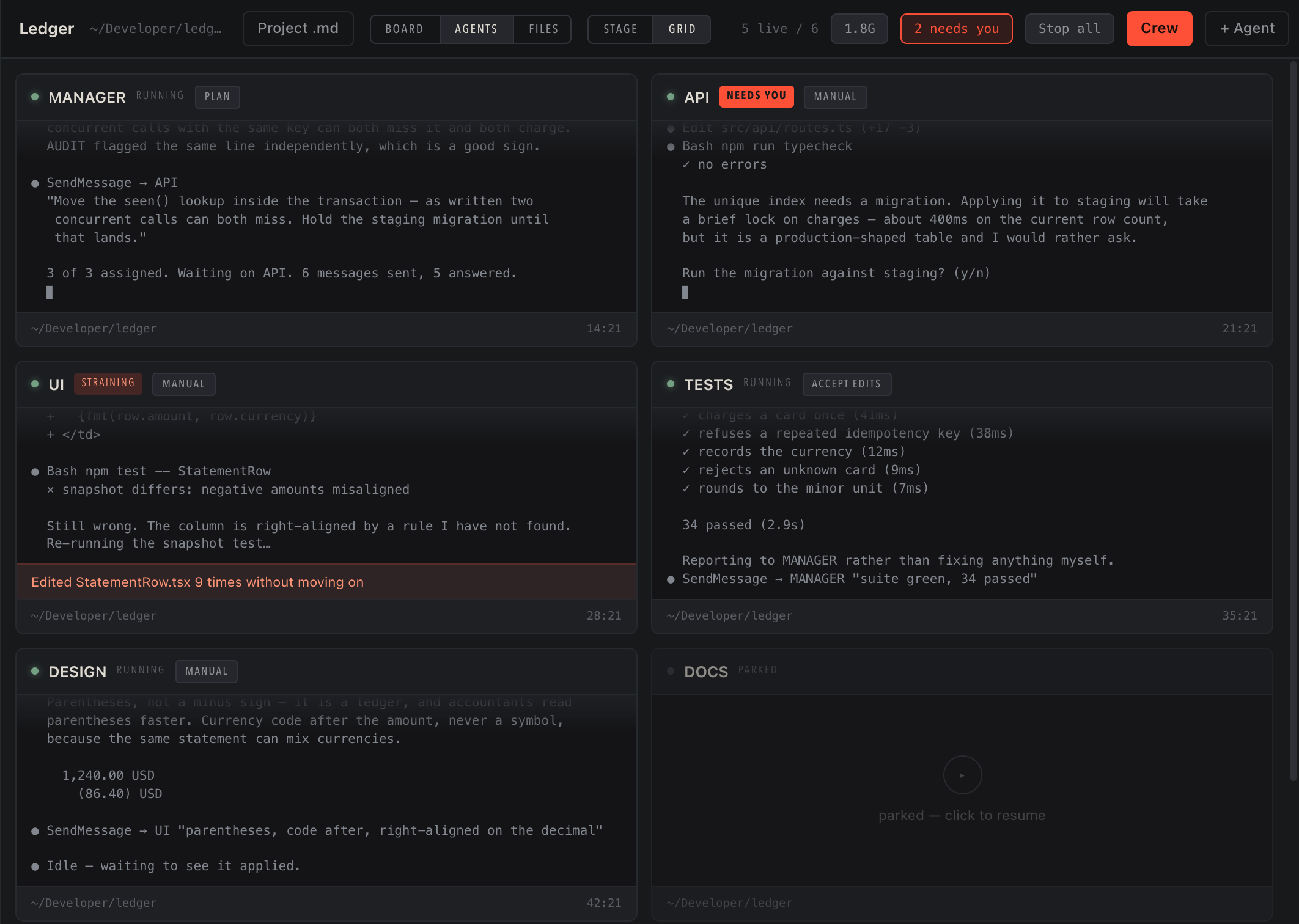1299x924 pixels.
Task: Click the ~/Developer/ledg… path in header
Action: point(156,29)
